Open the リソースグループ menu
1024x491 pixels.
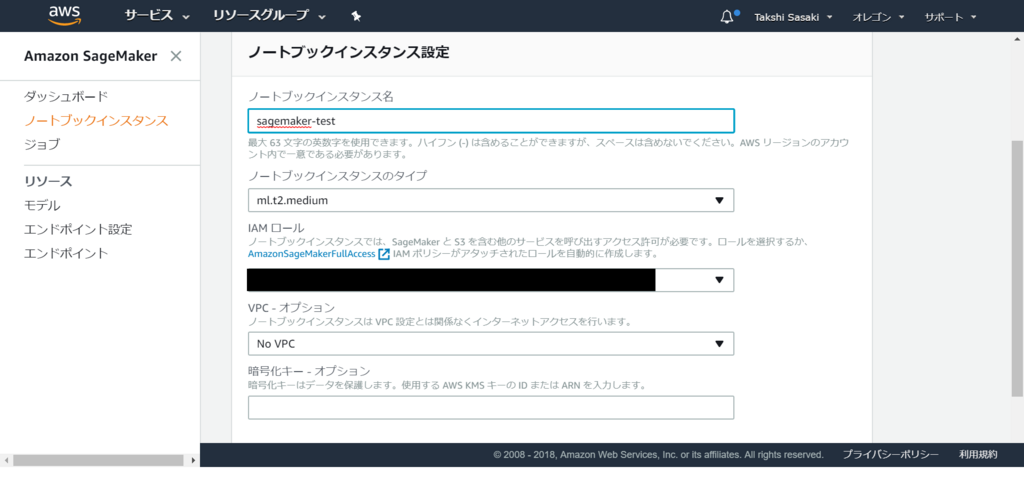click(x=269, y=16)
